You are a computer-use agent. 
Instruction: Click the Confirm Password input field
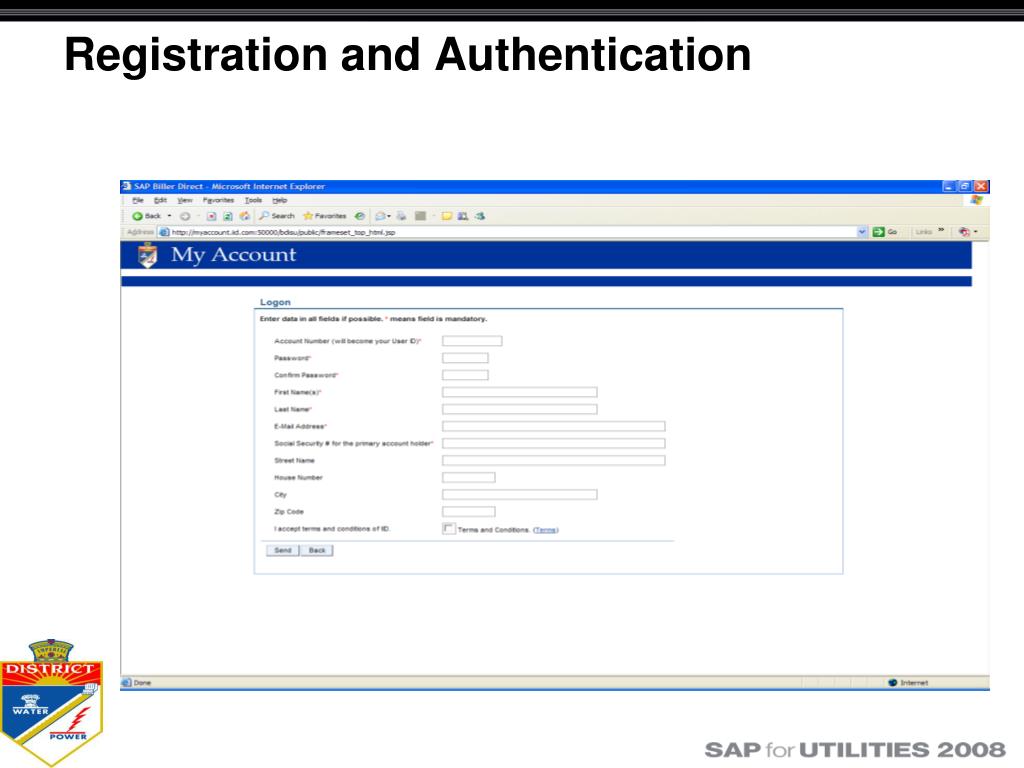tap(465, 375)
